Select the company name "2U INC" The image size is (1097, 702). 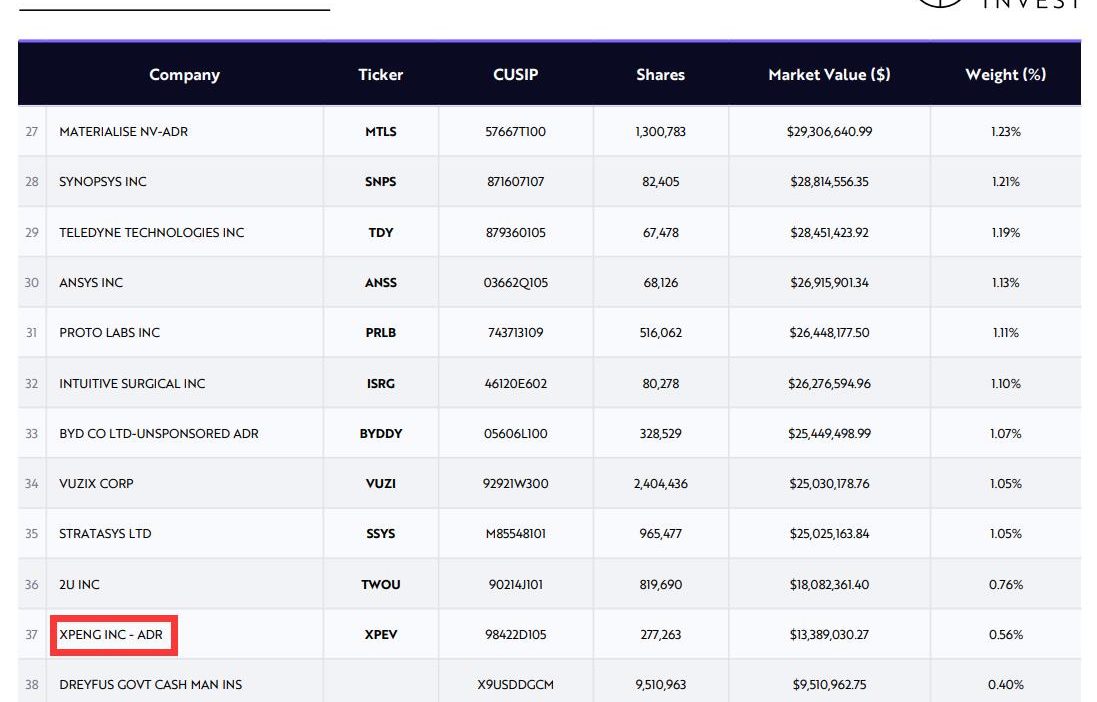79,584
